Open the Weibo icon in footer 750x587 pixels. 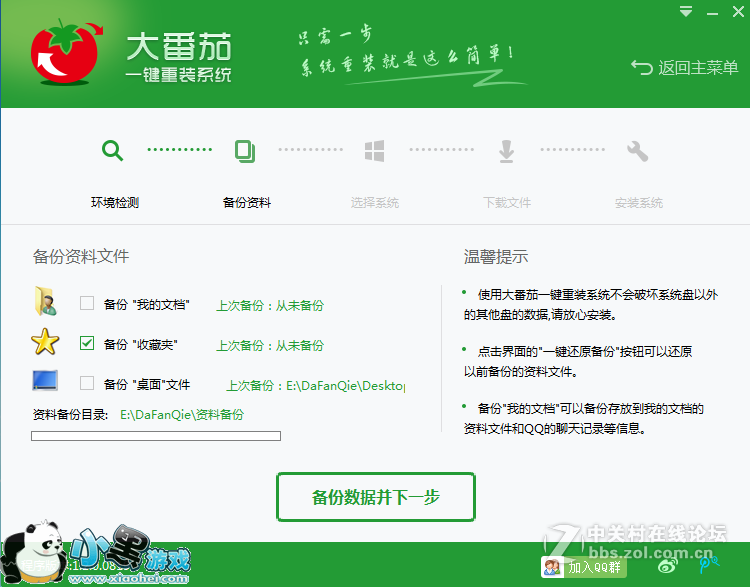point(668,566)
